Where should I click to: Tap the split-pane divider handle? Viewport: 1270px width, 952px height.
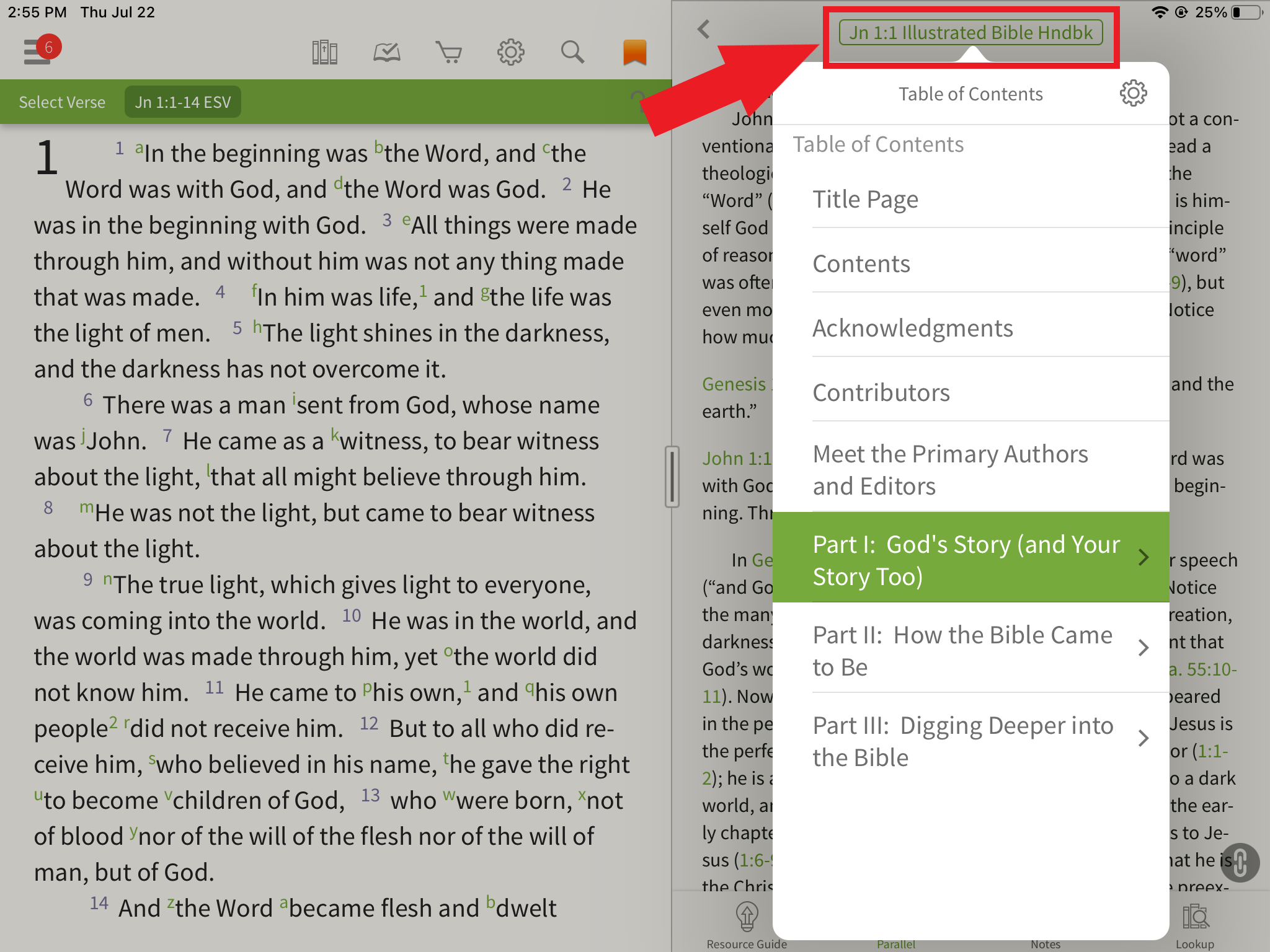point(672,476)
